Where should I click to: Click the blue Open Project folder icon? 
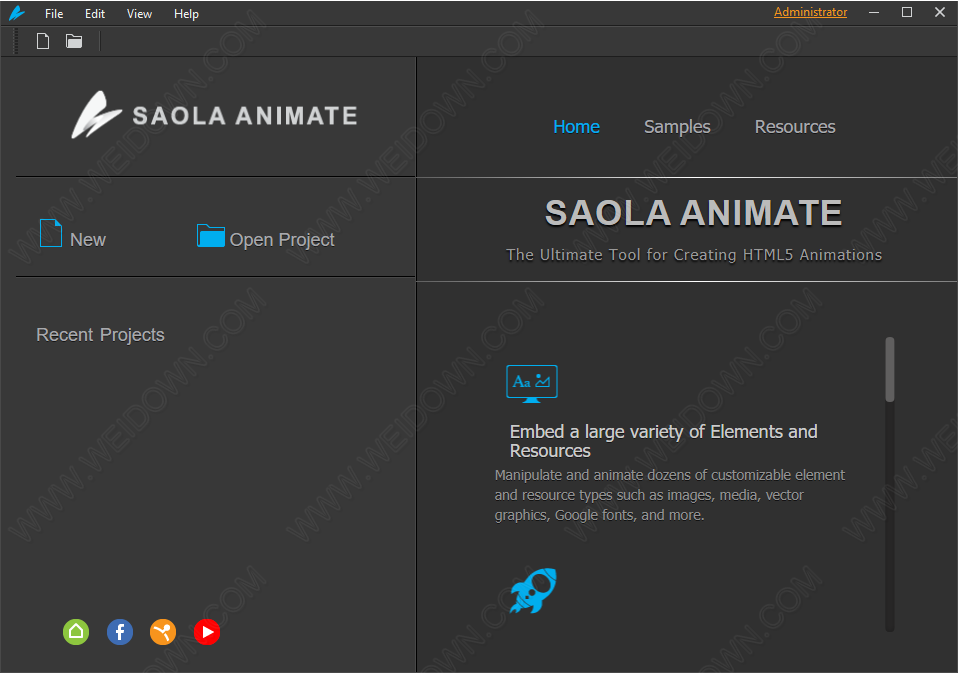(x=211, y=236)
